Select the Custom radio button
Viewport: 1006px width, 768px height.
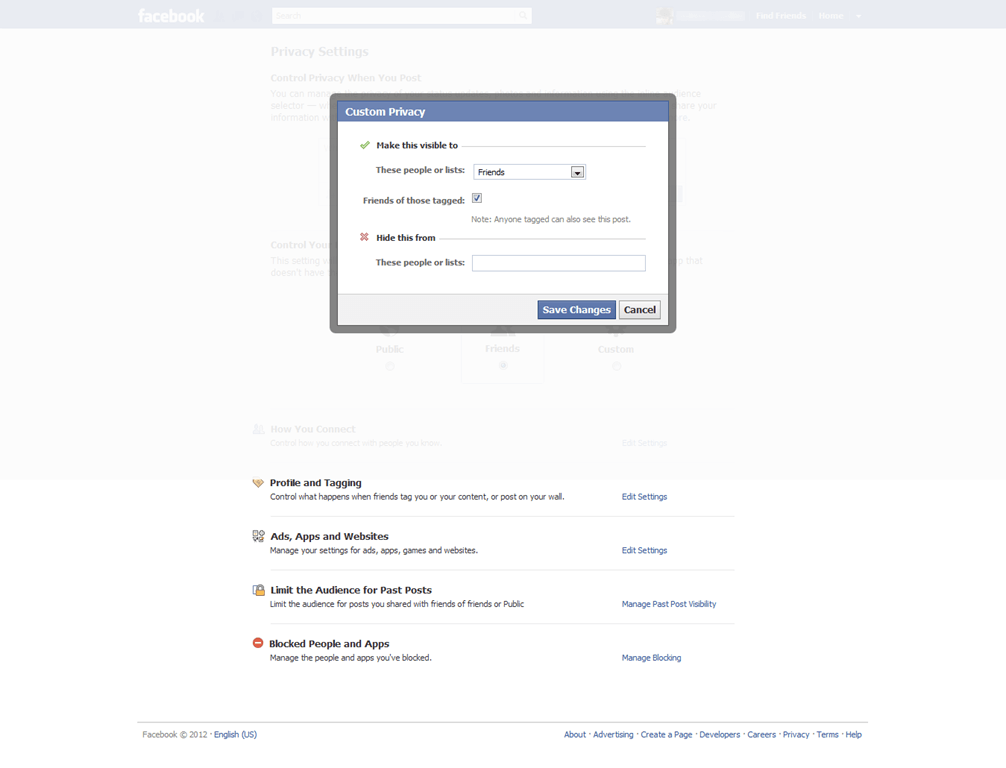pyautogui.click(x=616, y=366)
